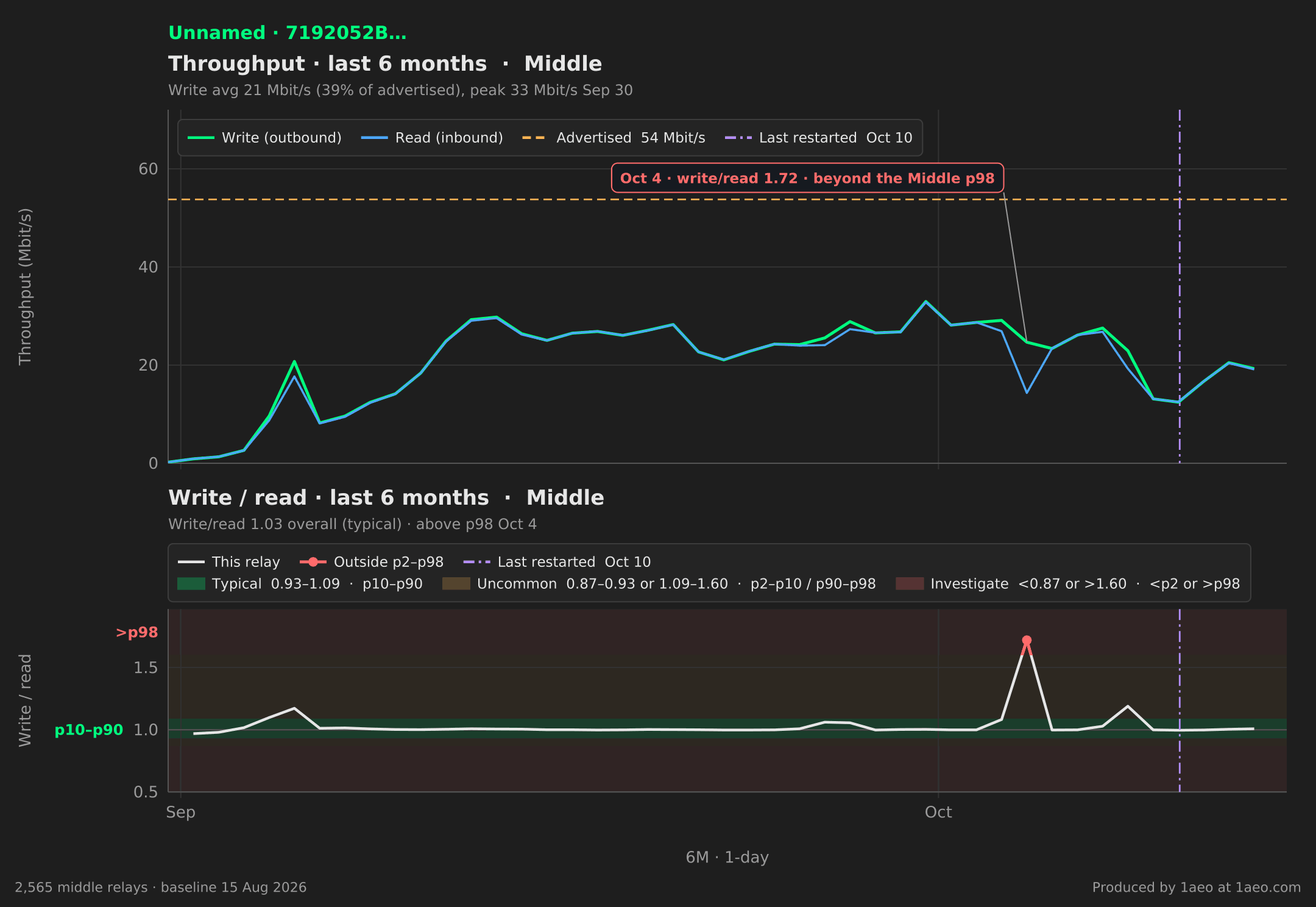The width and height of the screenshot is (1316, 907).
Task: Click the "p10–p90" axis label
Action: click(89, 730)
